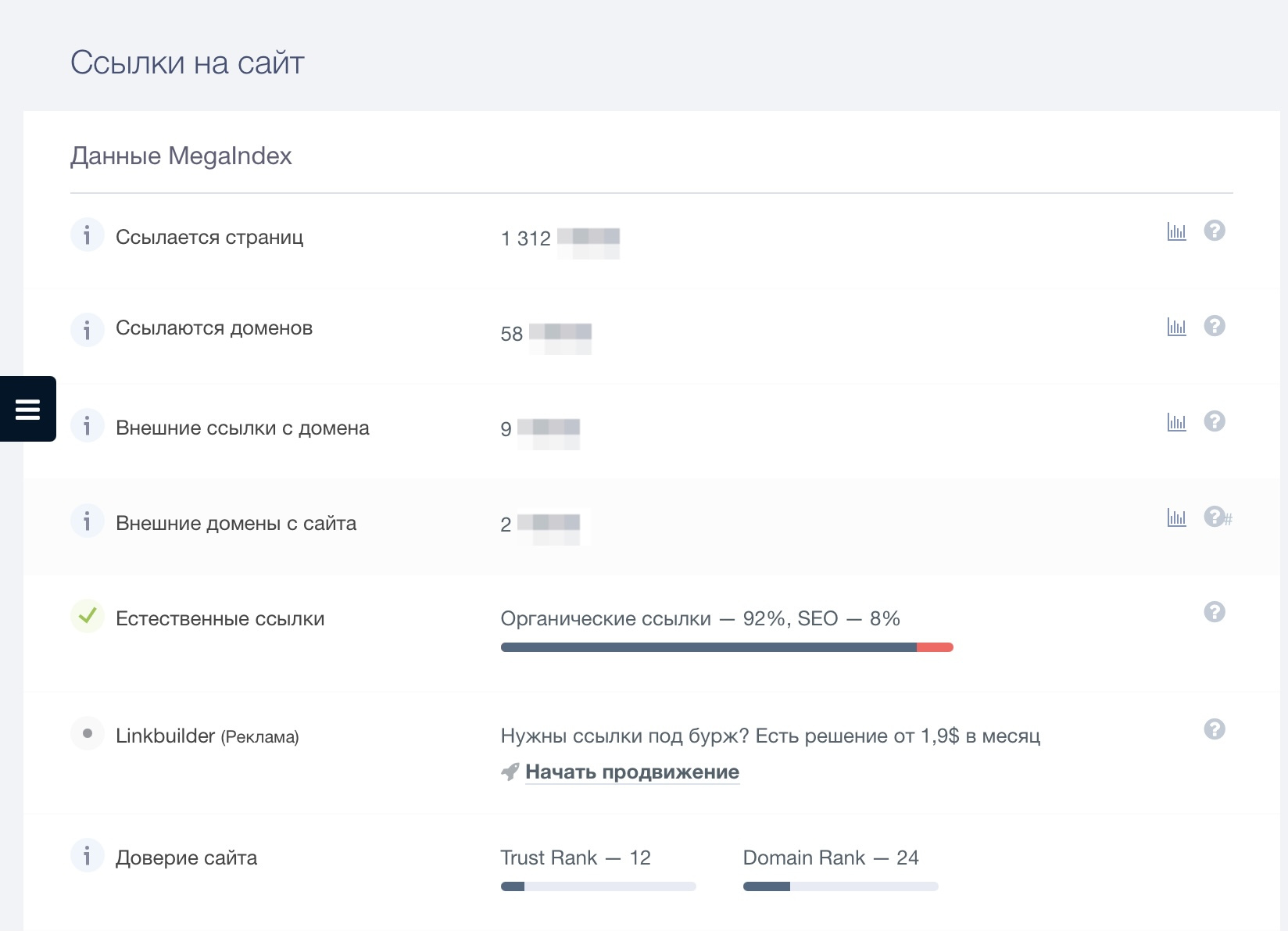Viewport: 1288px width, 931px height.
Task: Click the Внешние домены с сайта label
Action: 236,524
